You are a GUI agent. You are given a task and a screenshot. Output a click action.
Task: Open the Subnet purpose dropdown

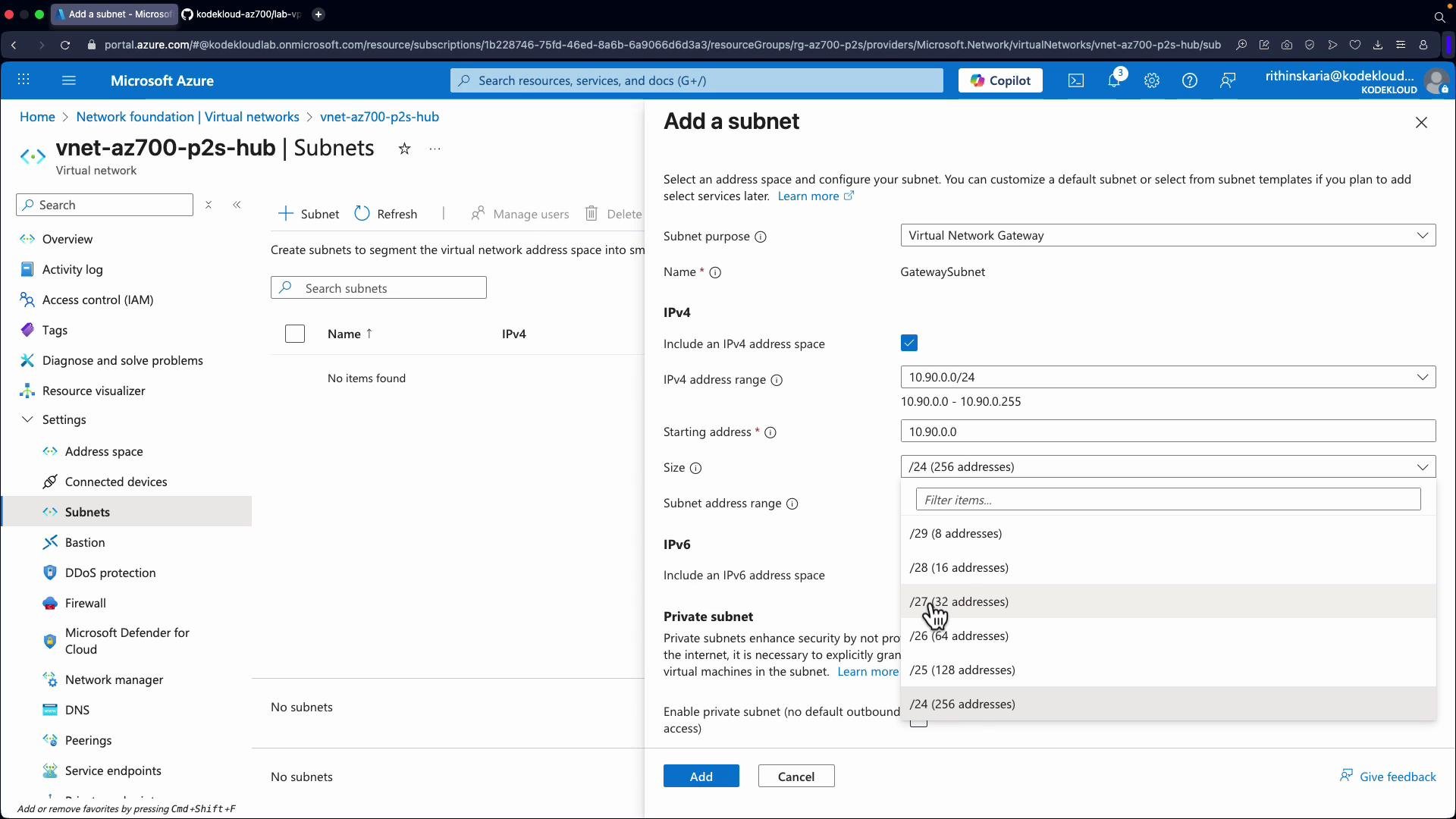pos(1168,235)
